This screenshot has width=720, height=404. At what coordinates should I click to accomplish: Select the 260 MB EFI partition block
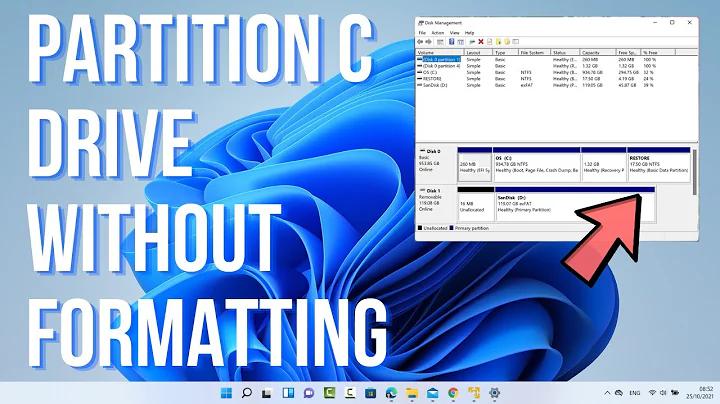pyautogui.click(x=475, y=164)
